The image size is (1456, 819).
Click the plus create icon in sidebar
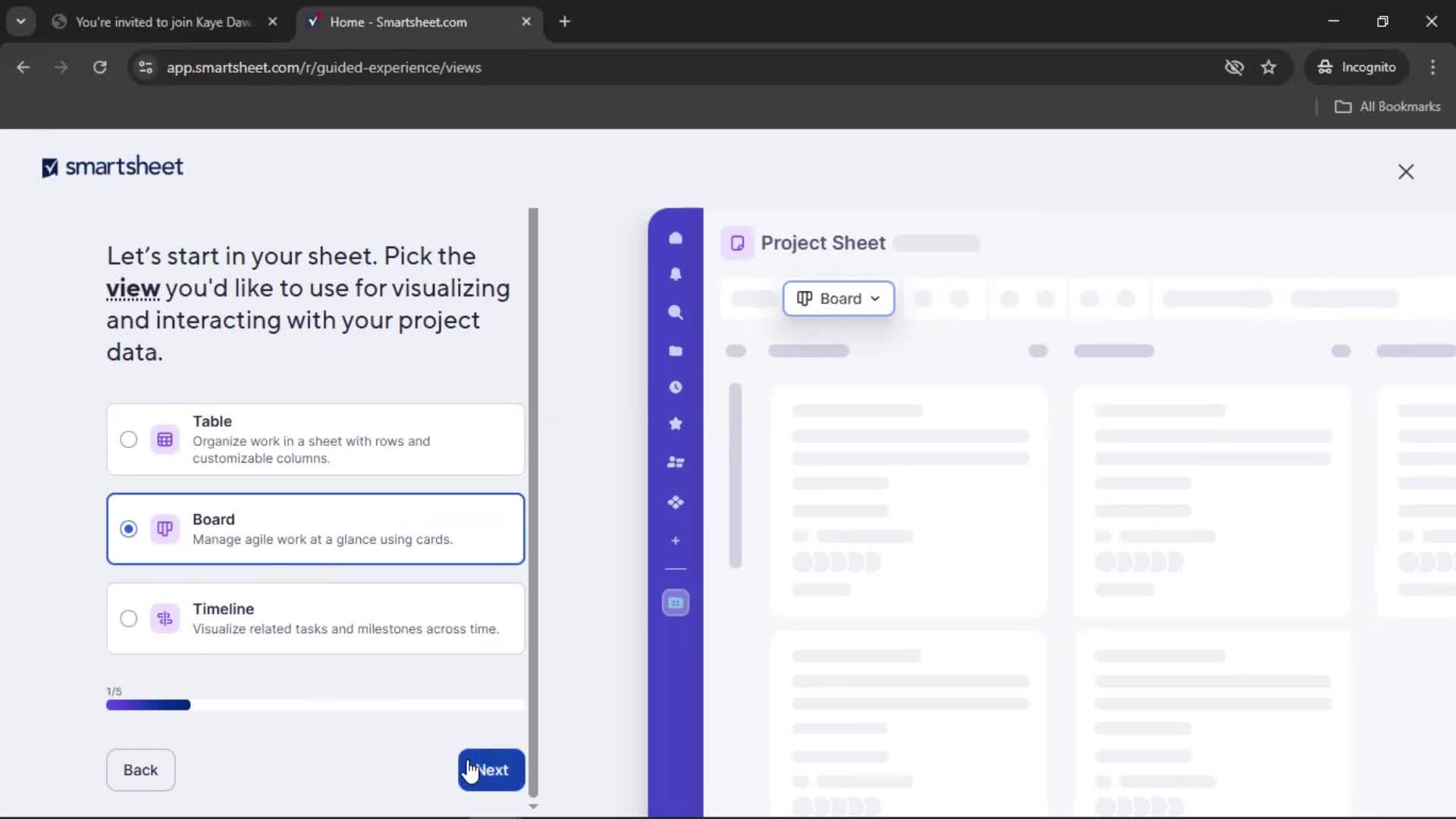(x=675, y=541)
